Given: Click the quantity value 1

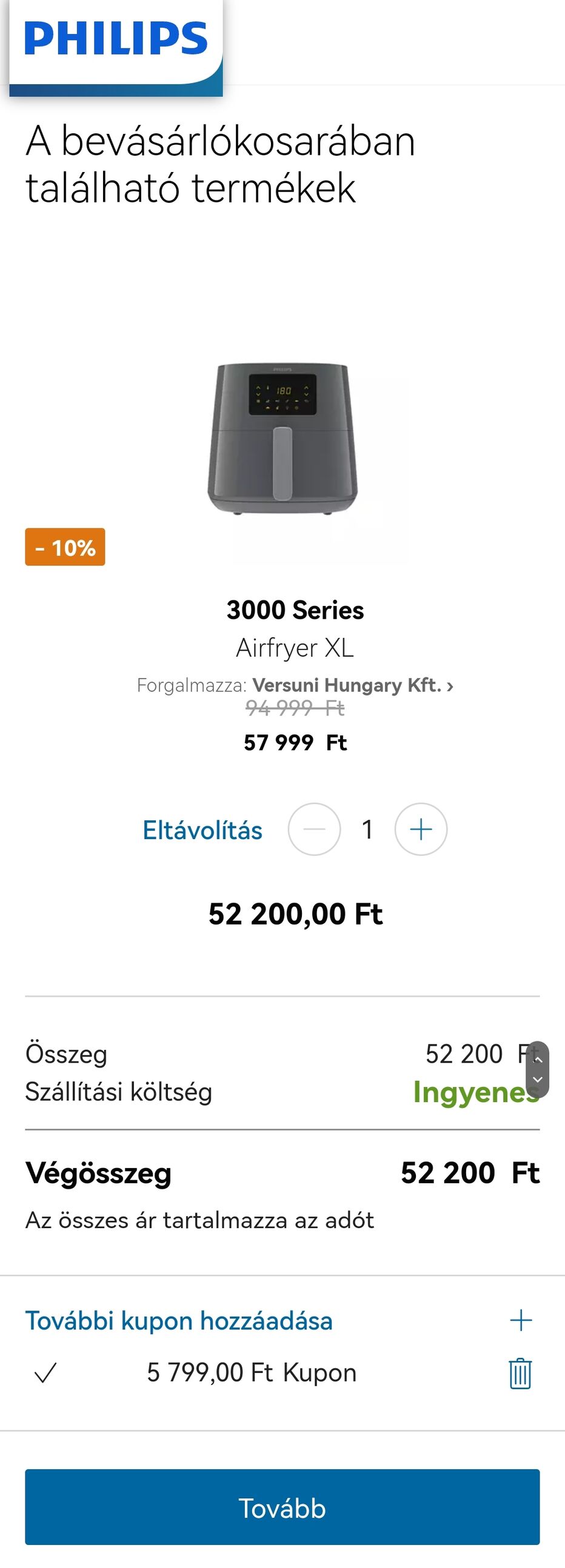Looking at the screenshot, I should 367,829.
